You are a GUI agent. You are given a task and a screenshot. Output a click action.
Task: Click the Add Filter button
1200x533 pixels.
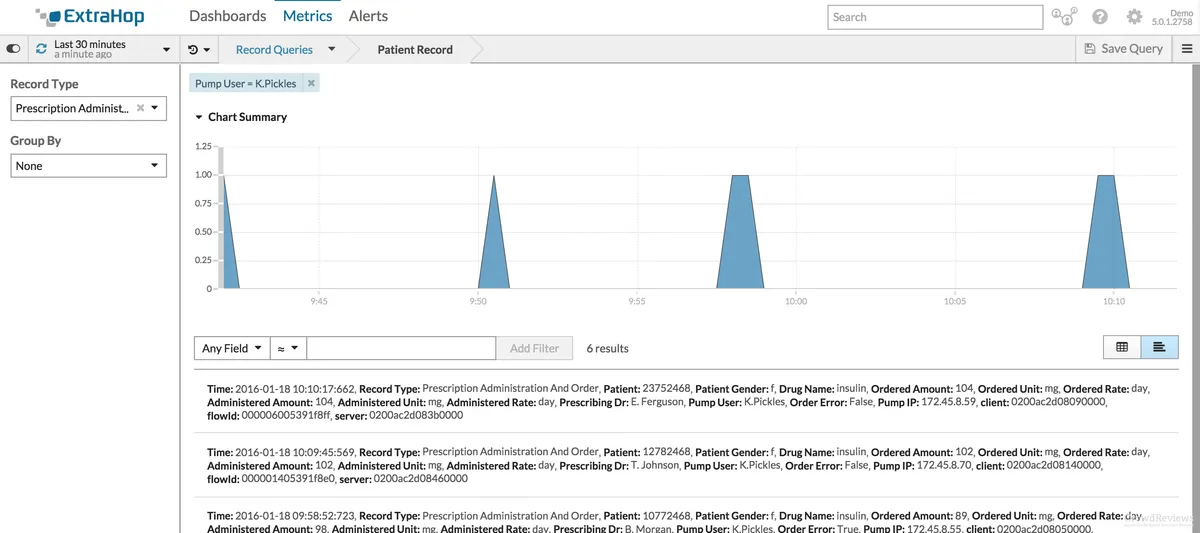coord(534,348)
